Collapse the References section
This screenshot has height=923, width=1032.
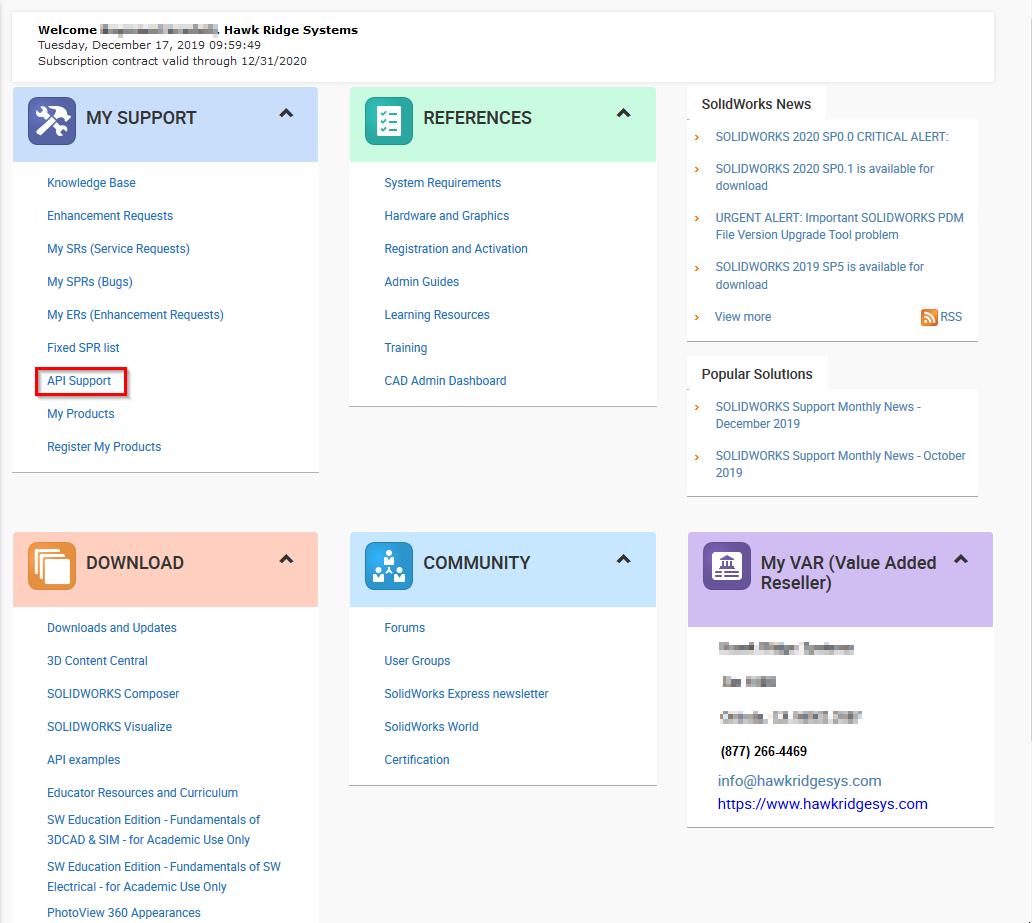623,113
